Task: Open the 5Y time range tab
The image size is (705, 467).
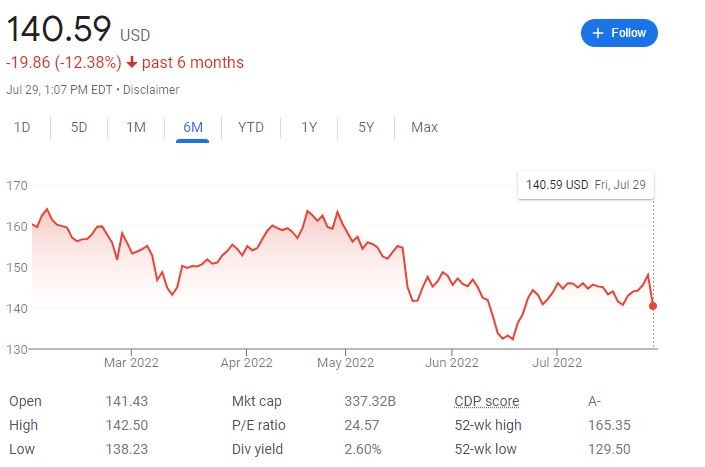Action: (366, 127)
